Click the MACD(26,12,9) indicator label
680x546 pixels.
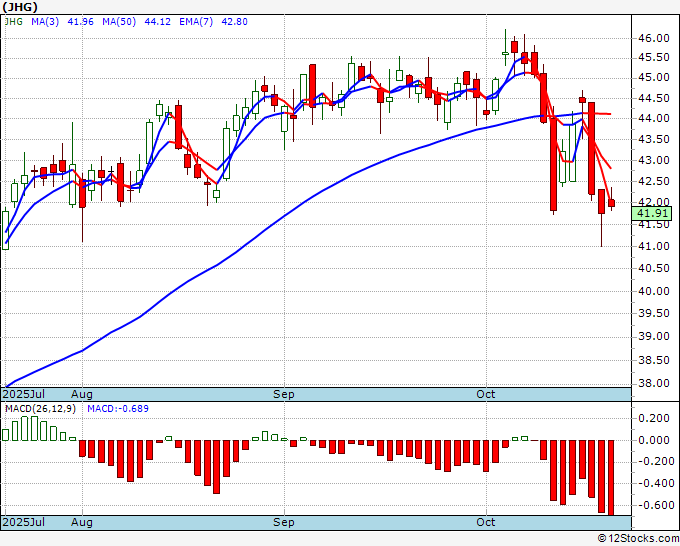click(40, 409)
